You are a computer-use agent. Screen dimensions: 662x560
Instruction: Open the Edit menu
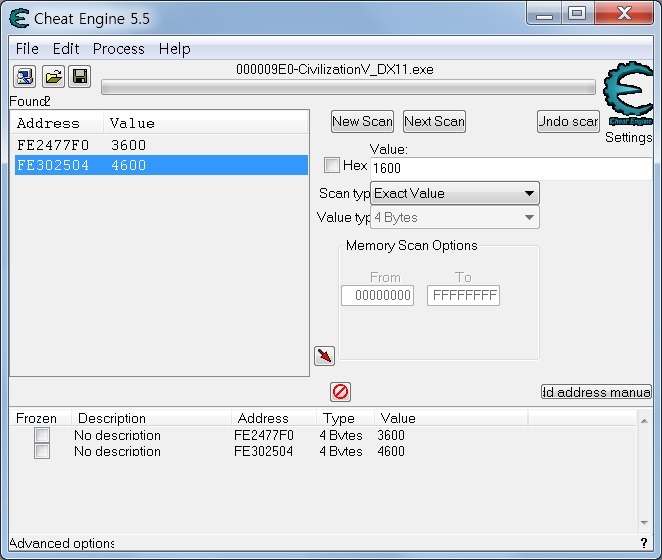pos(66,49)
